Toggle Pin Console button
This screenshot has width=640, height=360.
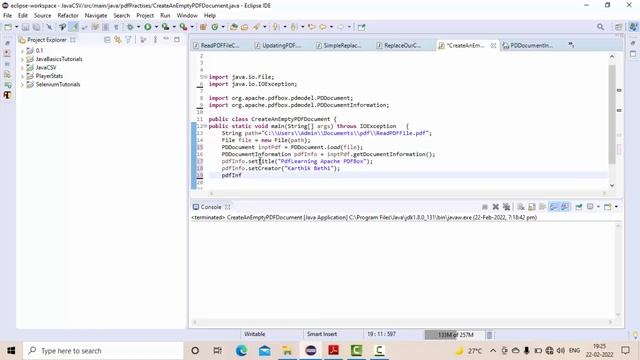click(x=579, y=207)
